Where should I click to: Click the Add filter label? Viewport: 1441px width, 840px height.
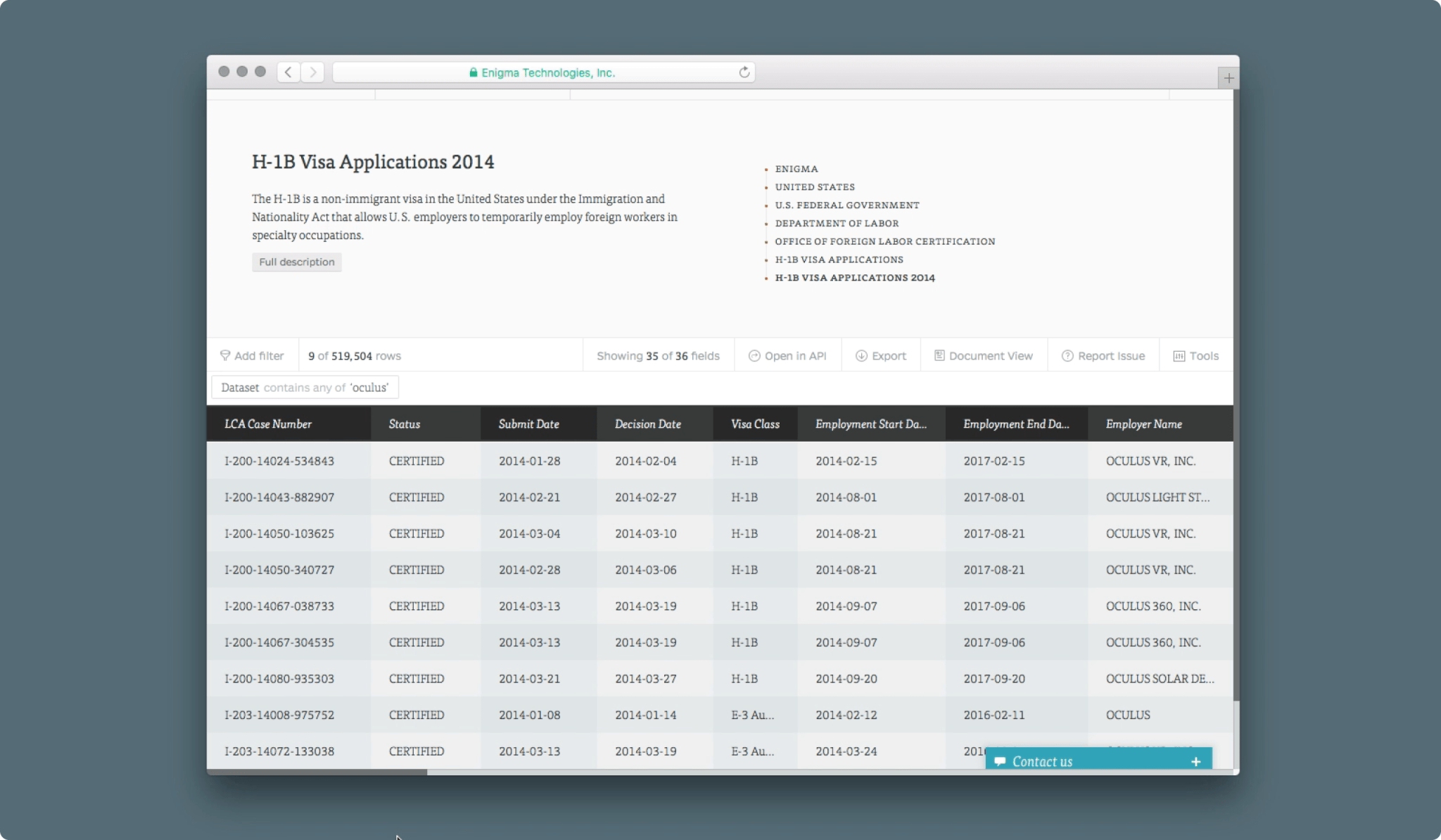pos(259,356)
